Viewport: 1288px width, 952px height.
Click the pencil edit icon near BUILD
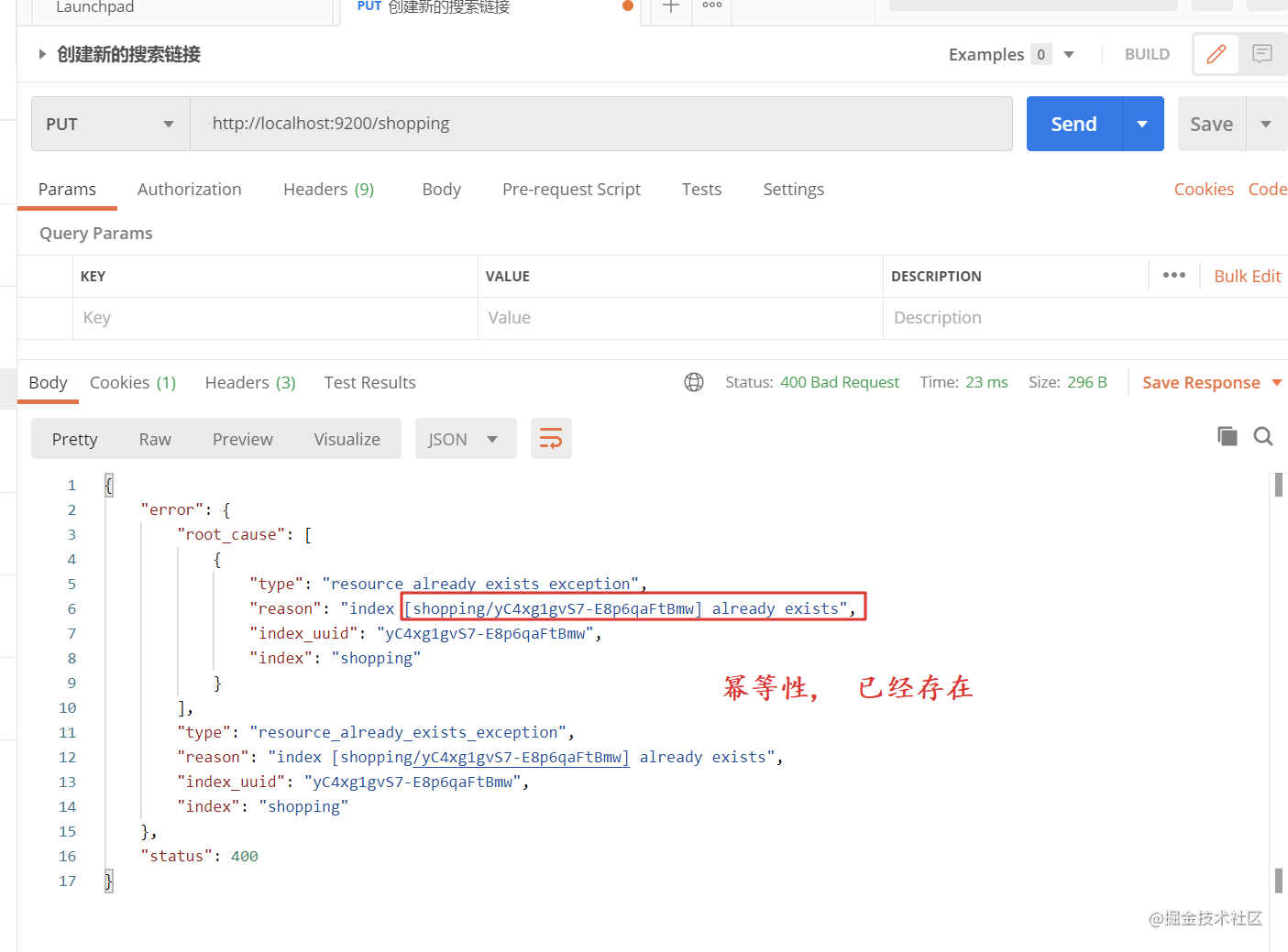1216,54
